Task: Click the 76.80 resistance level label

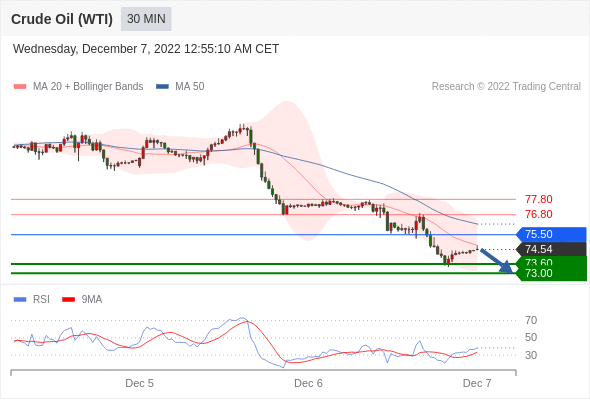Action: click(539, 214)
